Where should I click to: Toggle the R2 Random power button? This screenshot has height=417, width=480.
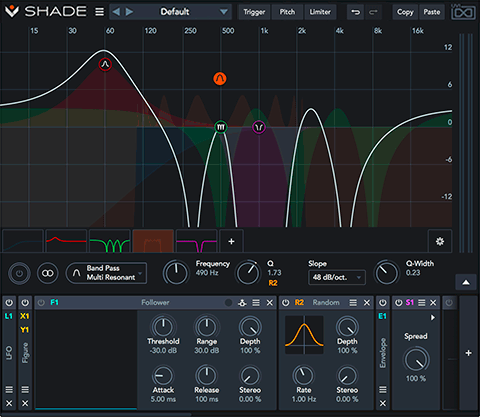pos(286,303)
